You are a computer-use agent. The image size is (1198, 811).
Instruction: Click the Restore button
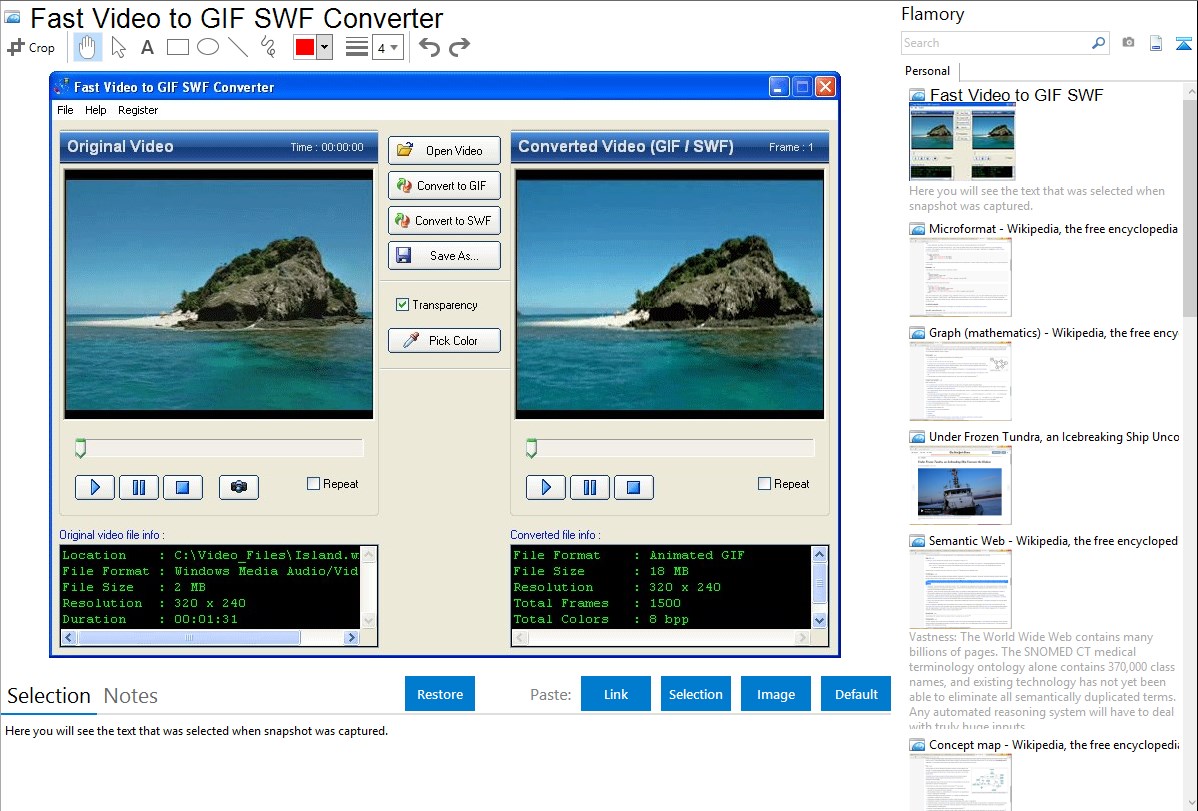[x=440, y=694]
